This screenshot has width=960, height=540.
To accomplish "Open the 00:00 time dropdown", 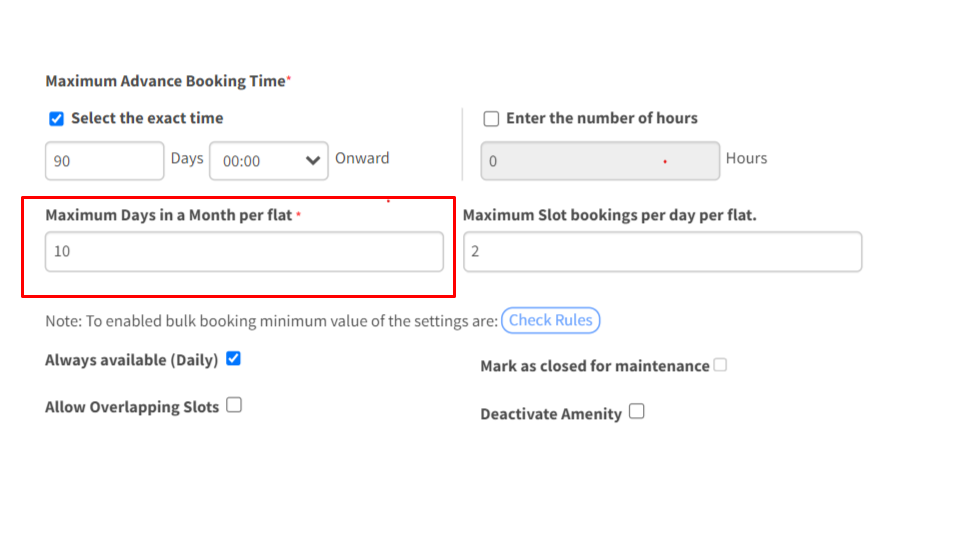I will tap(268, 161).
